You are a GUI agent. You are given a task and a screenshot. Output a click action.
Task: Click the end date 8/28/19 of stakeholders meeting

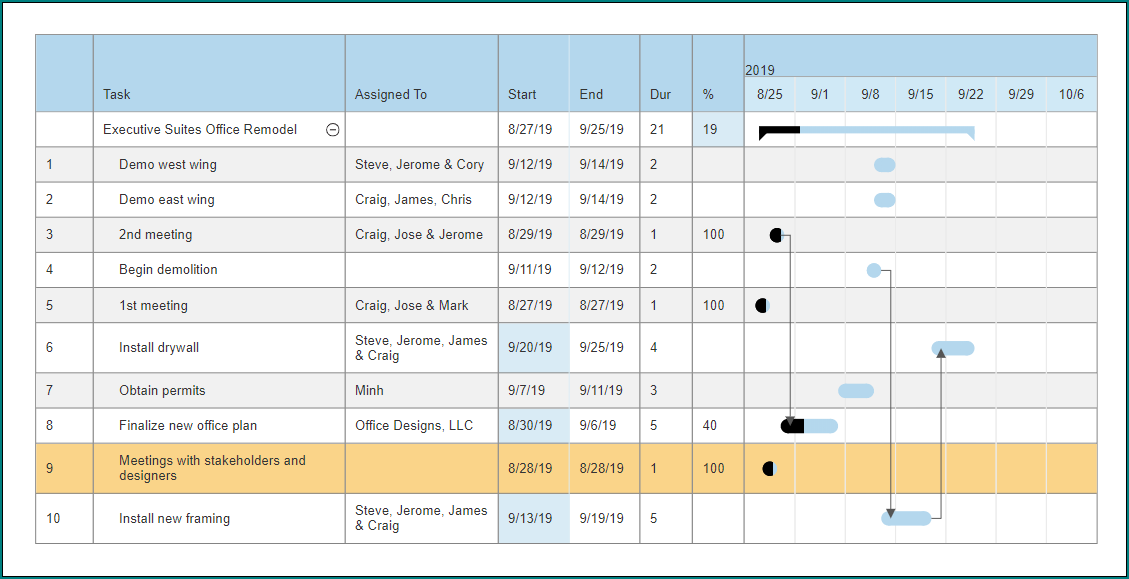(604, 468)
